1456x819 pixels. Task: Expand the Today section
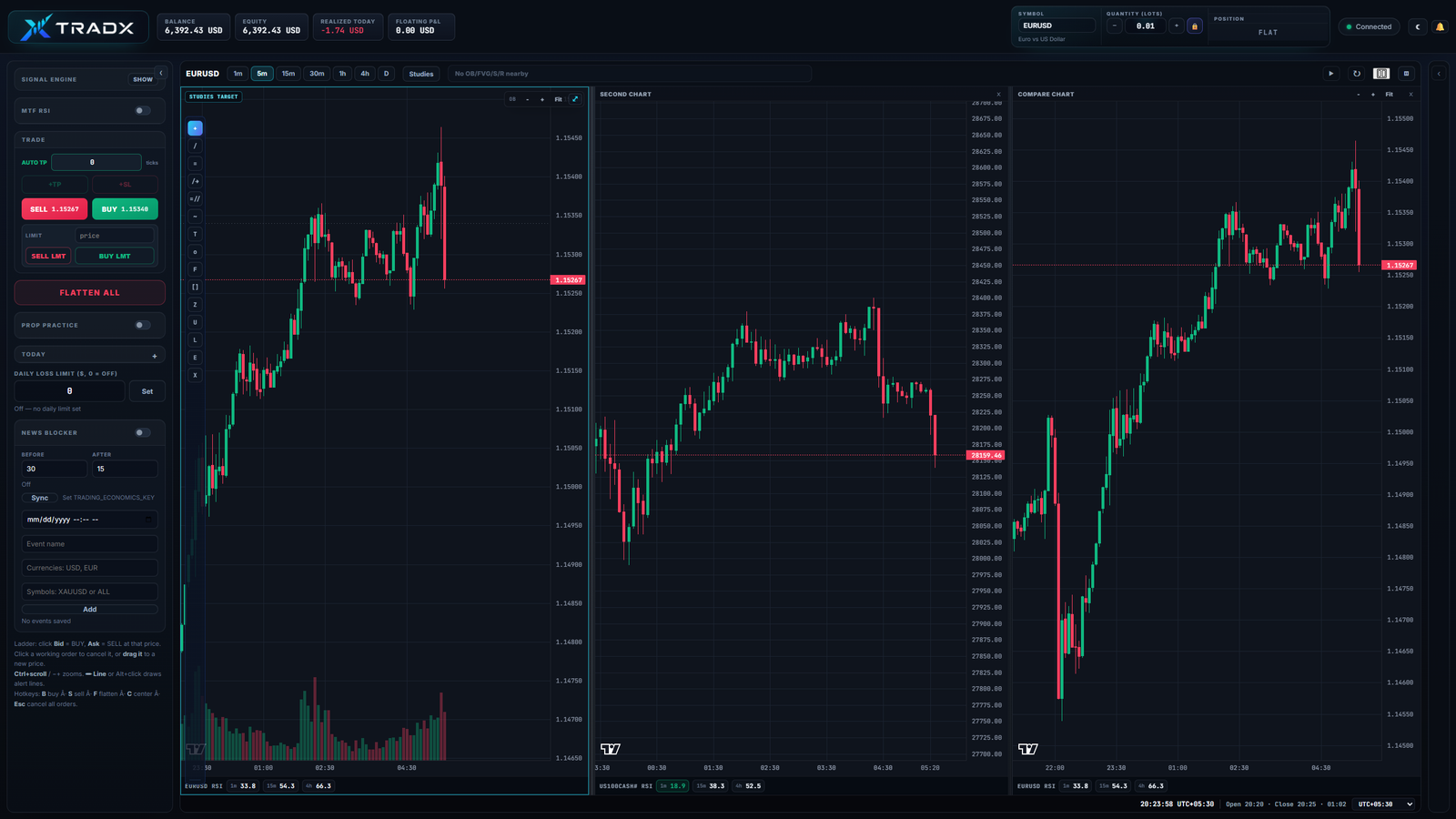click(x=155, y=356)
